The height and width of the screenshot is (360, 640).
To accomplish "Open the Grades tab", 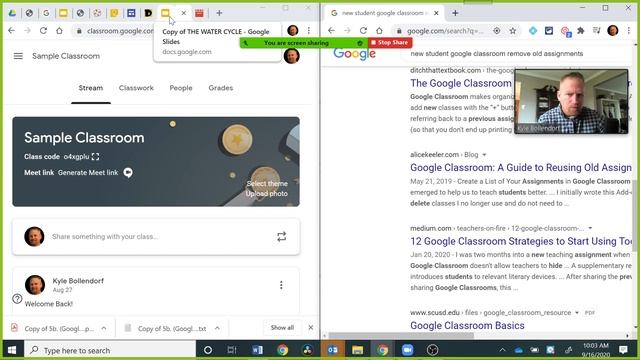I will click(221, 88).
